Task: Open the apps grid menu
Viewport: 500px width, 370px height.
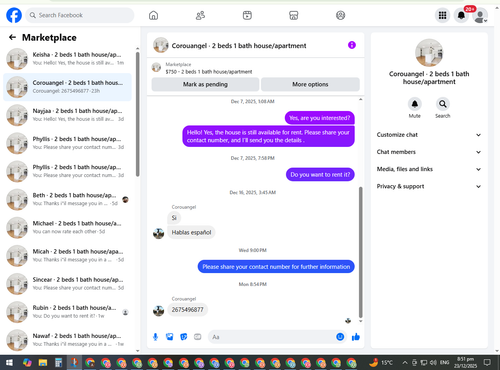Action: click(442, 15)
